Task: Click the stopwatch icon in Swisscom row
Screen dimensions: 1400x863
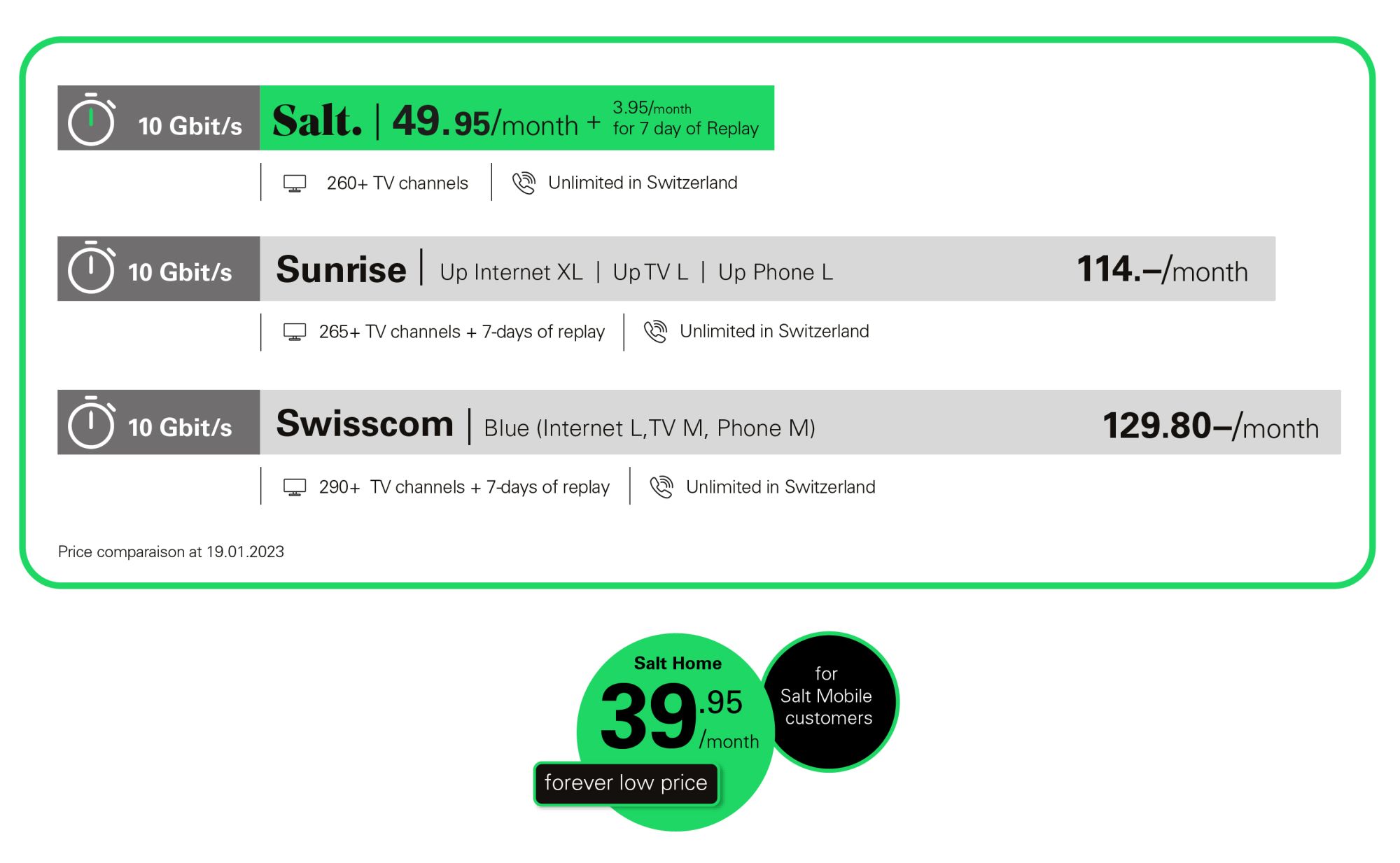Action: [x=92, y=422]
